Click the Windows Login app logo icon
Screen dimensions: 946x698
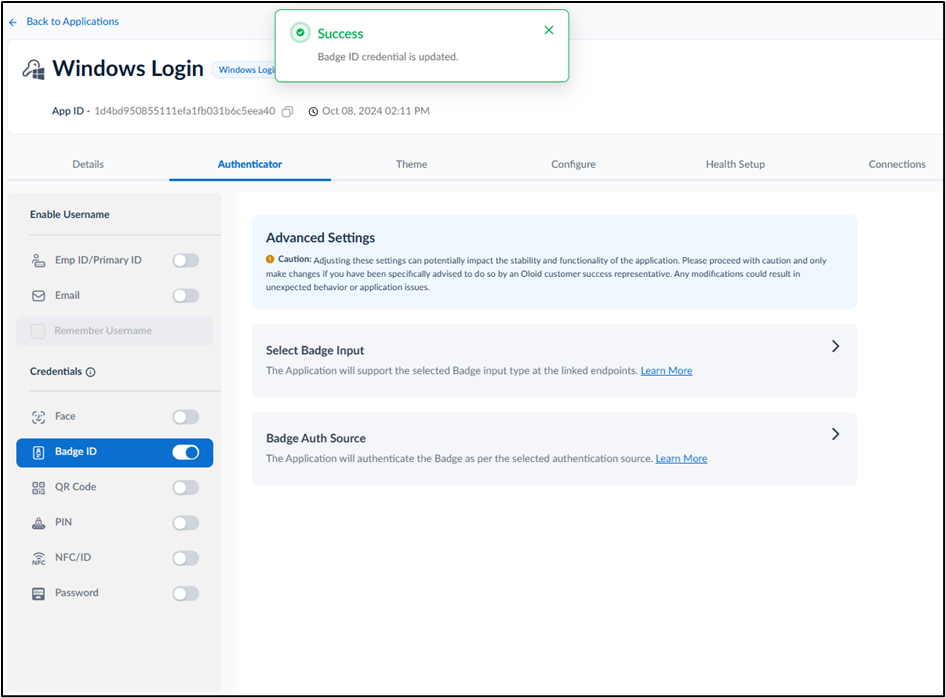click(x=34, y=69)
